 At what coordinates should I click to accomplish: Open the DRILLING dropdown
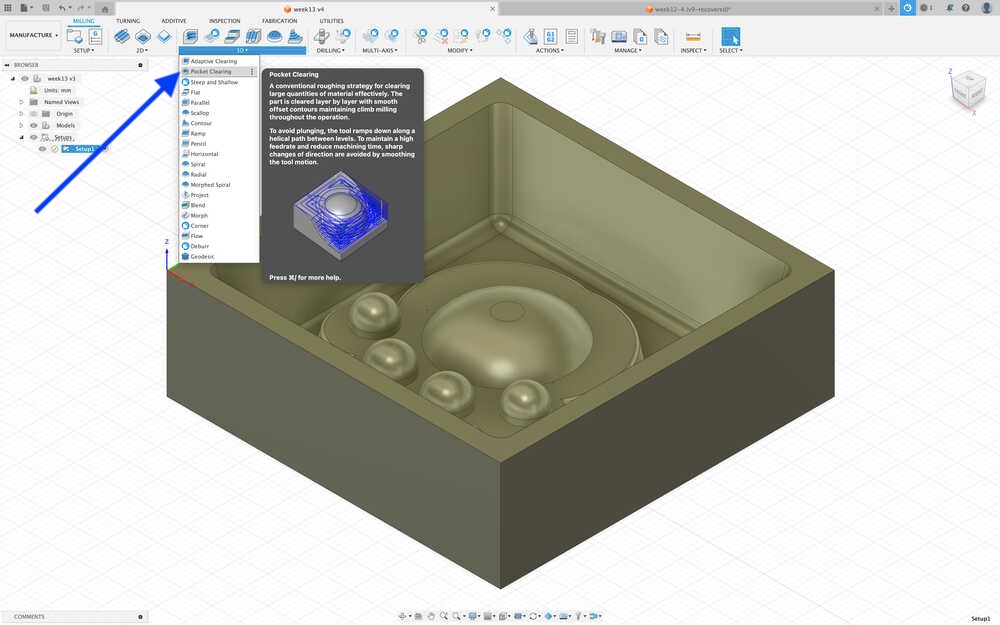(330, 50)
